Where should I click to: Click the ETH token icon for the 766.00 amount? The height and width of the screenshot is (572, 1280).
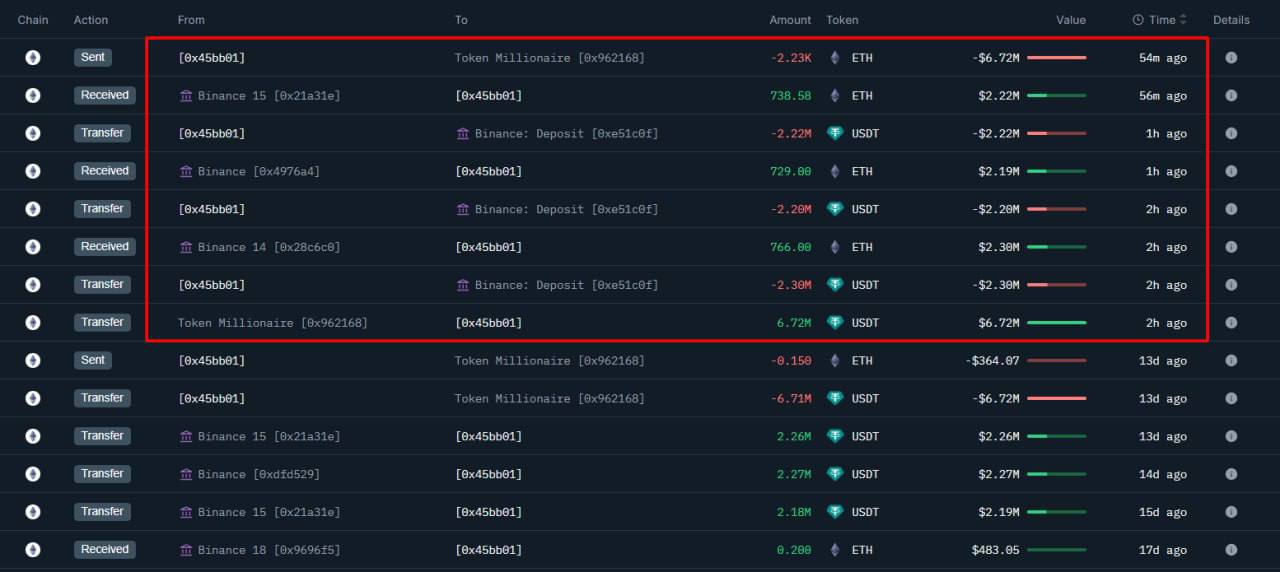(835, 247)
